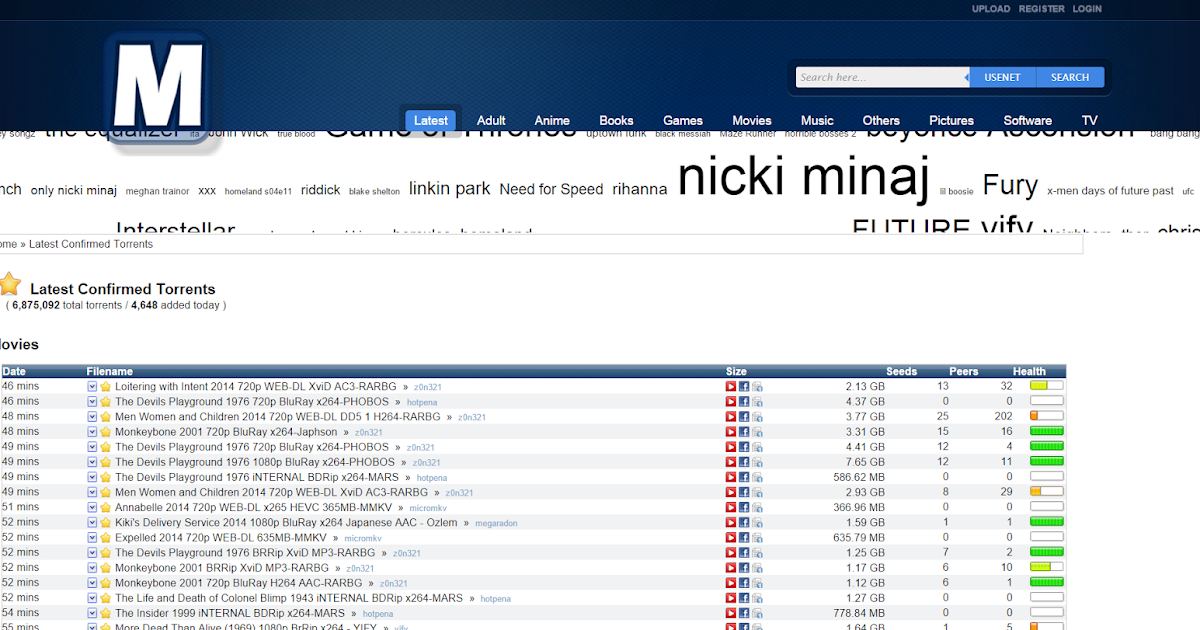This screenshot has width=1200, height=630.
Task: Click star icon beside Expelled 2014
Action: (x=106, y=537)
